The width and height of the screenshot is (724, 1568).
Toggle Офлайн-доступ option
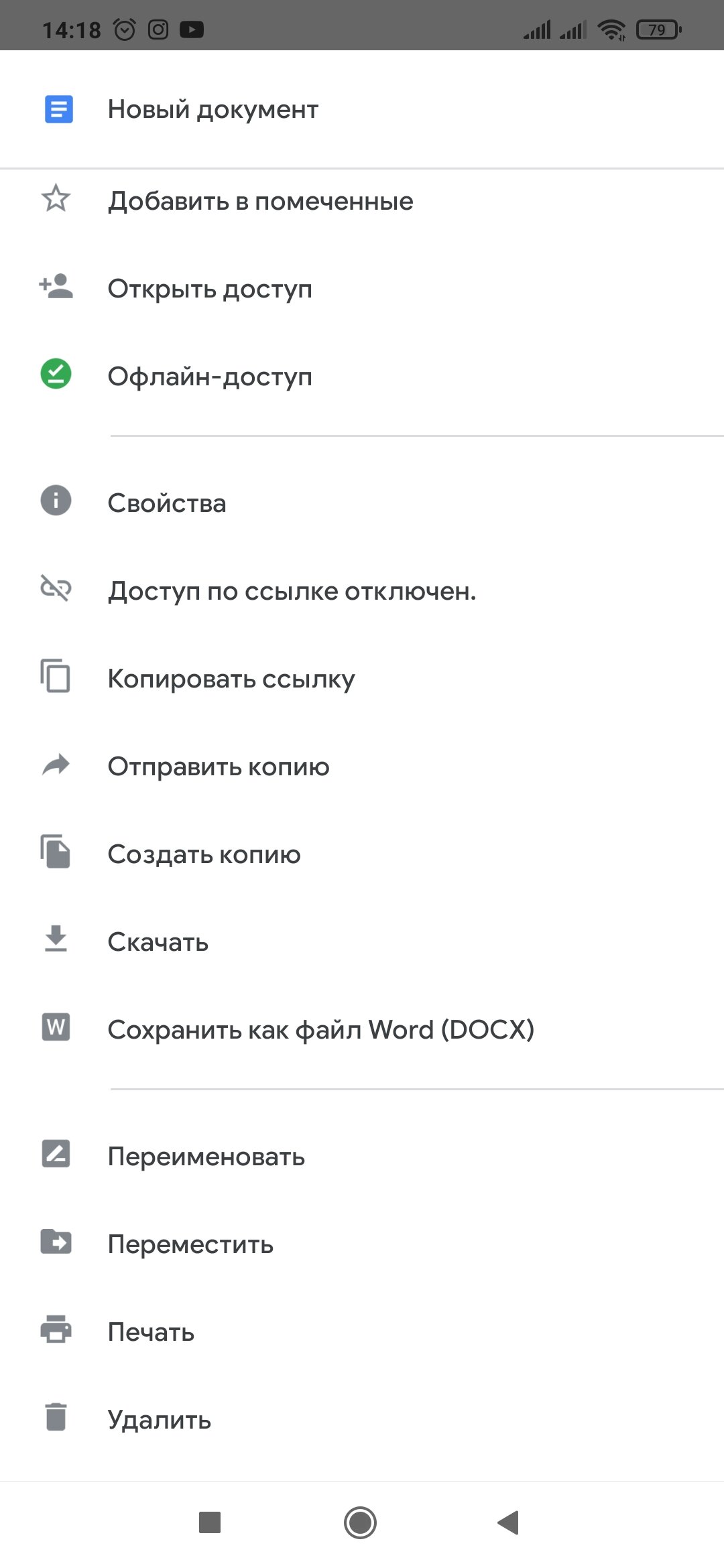[x=362, y=377]
